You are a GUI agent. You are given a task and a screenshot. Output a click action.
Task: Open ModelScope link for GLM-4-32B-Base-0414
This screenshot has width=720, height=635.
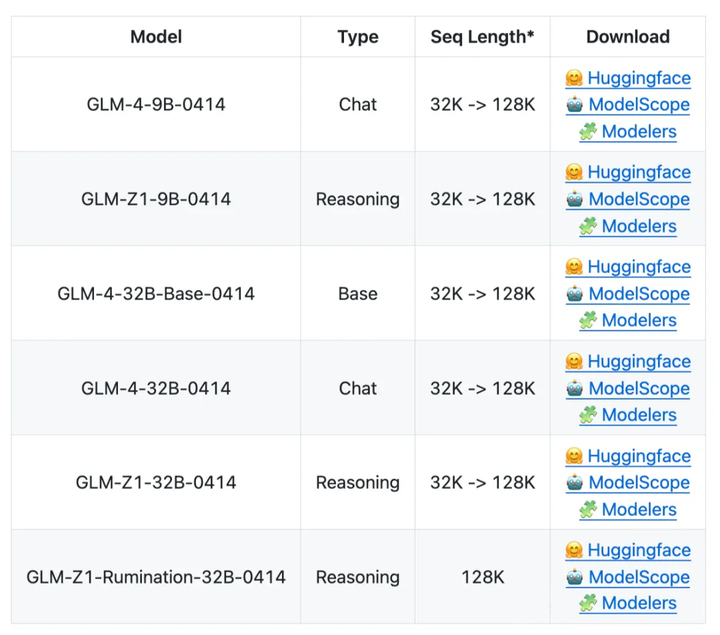point(638,294)
